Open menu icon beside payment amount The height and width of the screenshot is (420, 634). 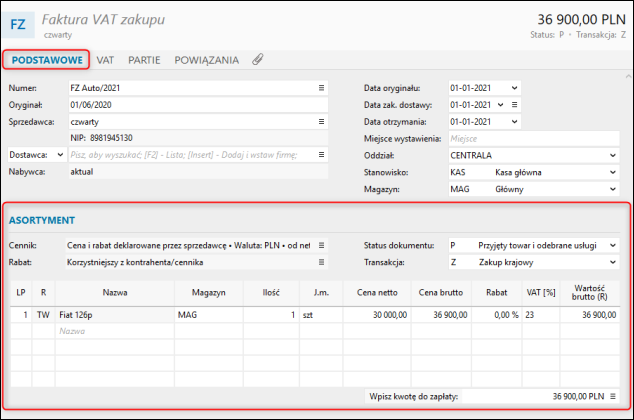pos(613,396)
